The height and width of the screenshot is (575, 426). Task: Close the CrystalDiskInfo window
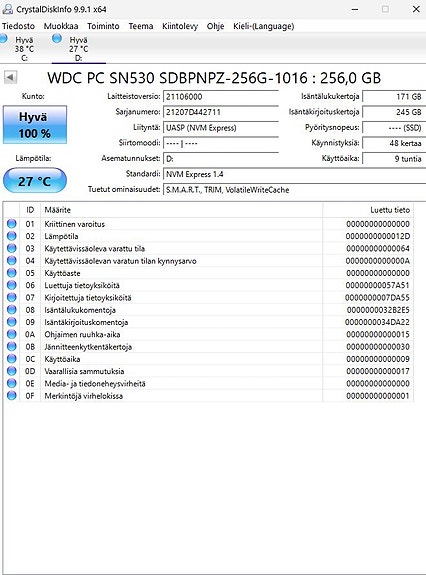click(416, 9)
